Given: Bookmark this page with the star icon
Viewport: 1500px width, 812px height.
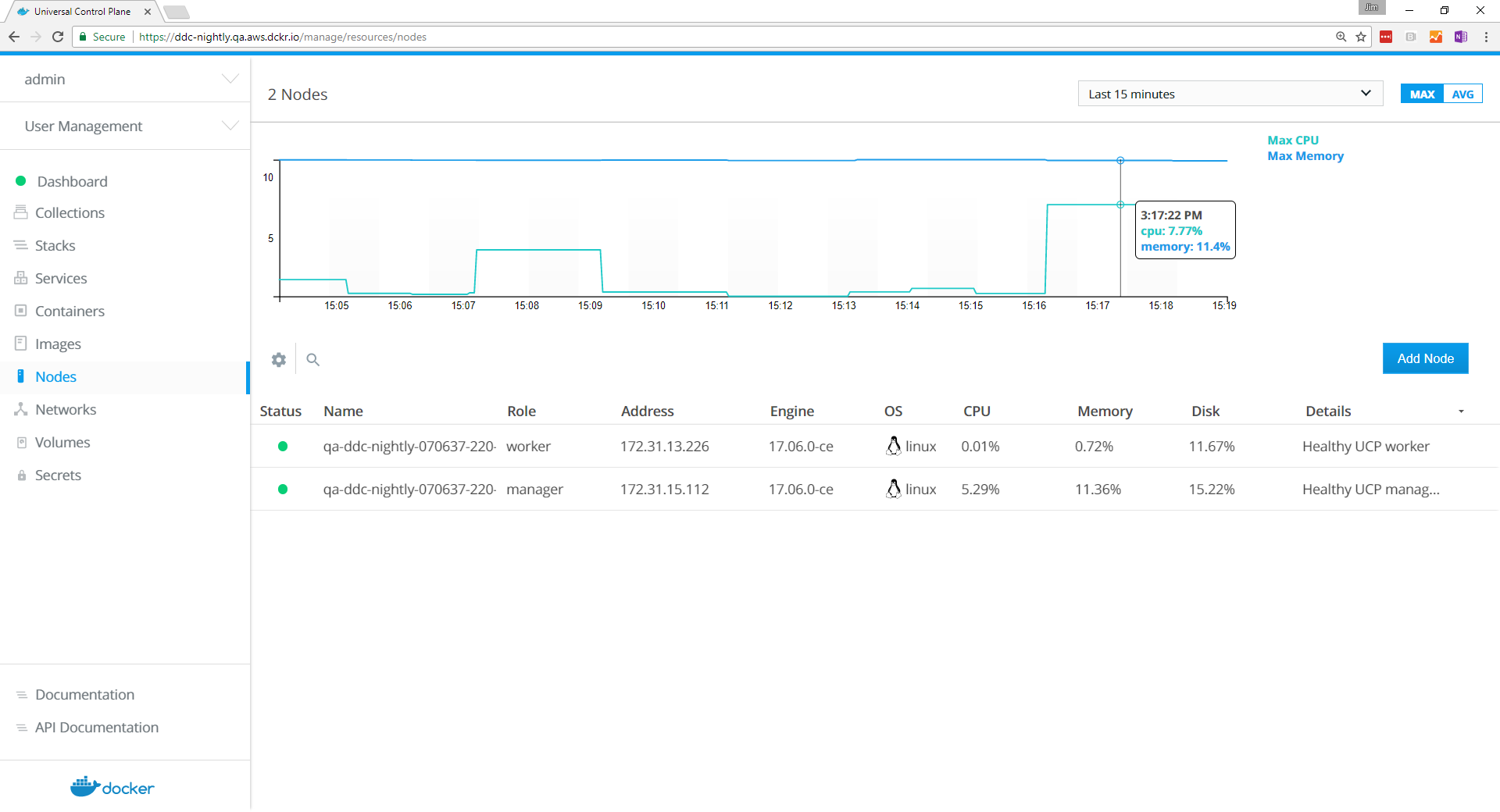Looking at the screenshot, I should click(1361, 37).
